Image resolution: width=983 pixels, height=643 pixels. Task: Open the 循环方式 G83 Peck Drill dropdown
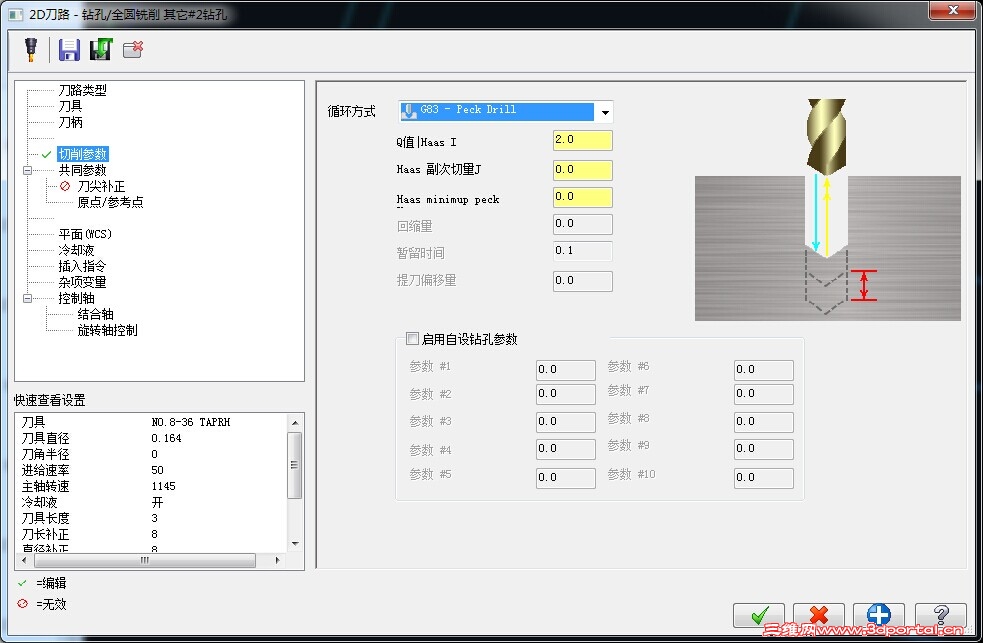coord(505,112)
